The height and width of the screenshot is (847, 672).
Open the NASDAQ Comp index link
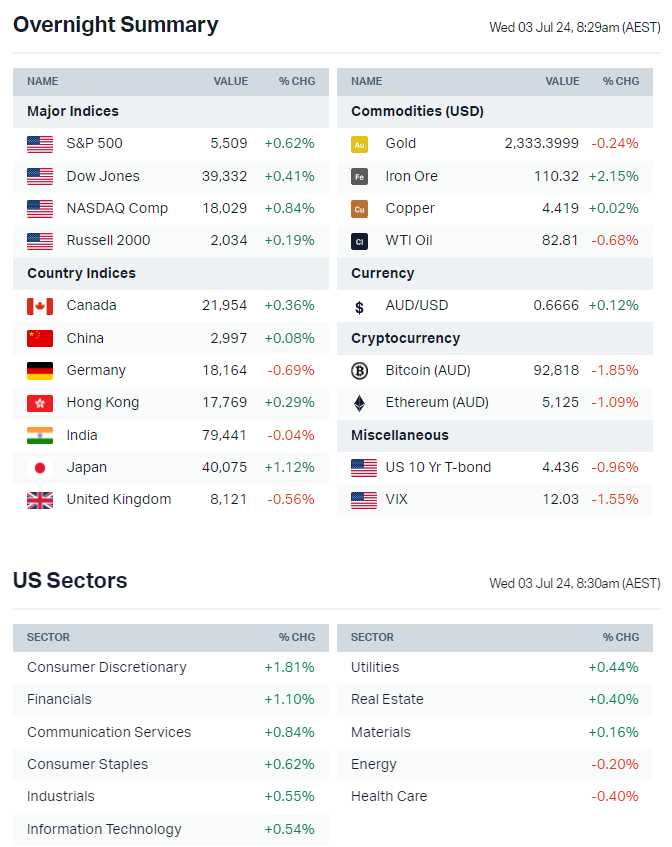click(117, 209)
